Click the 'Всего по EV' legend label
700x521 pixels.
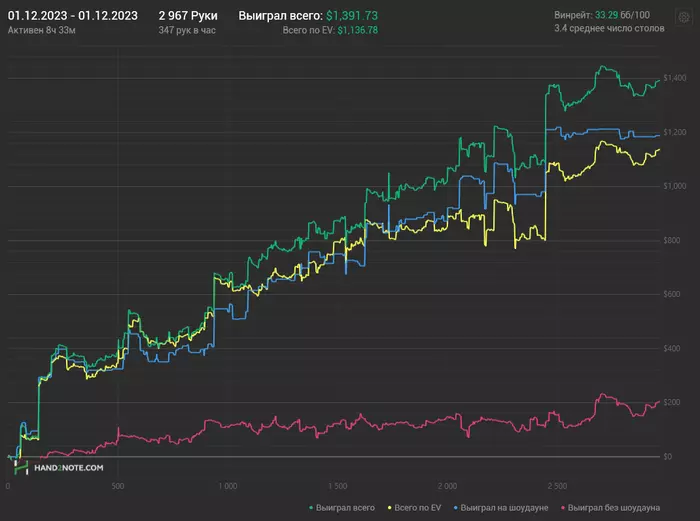pyautogui.click(x=418, y=508)
